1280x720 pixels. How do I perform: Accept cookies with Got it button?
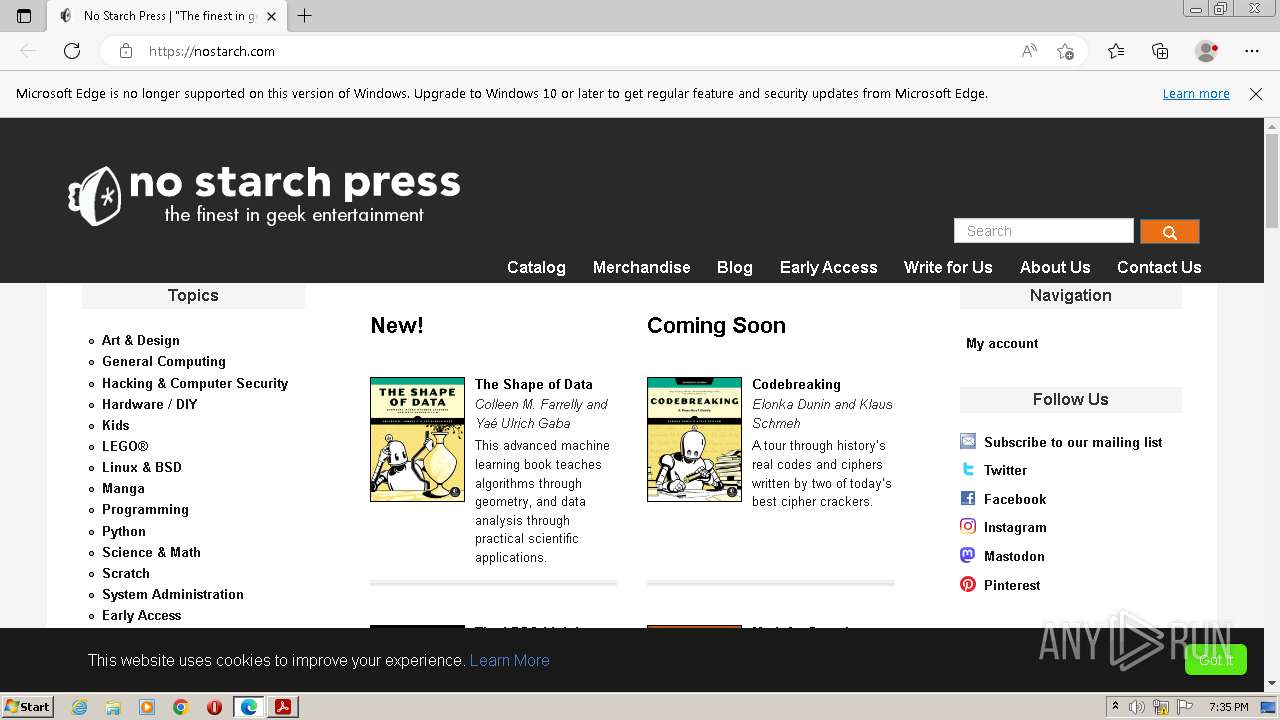pos(1216,660)
